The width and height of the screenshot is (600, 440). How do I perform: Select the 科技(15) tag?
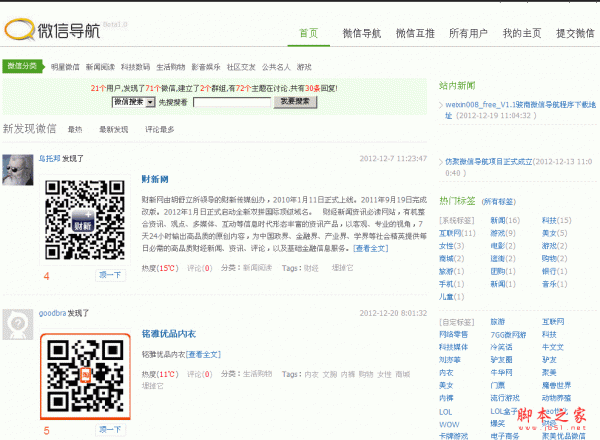pyautogui.click(x=557, y=220)
